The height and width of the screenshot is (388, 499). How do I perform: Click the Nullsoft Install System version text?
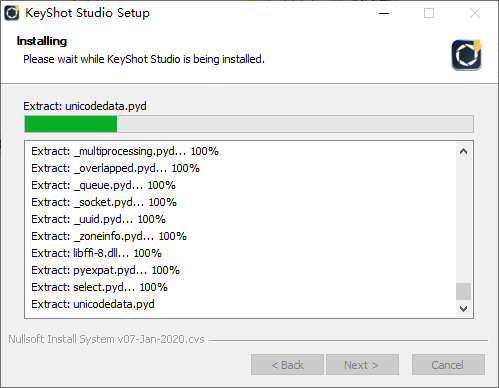(106, 339)
